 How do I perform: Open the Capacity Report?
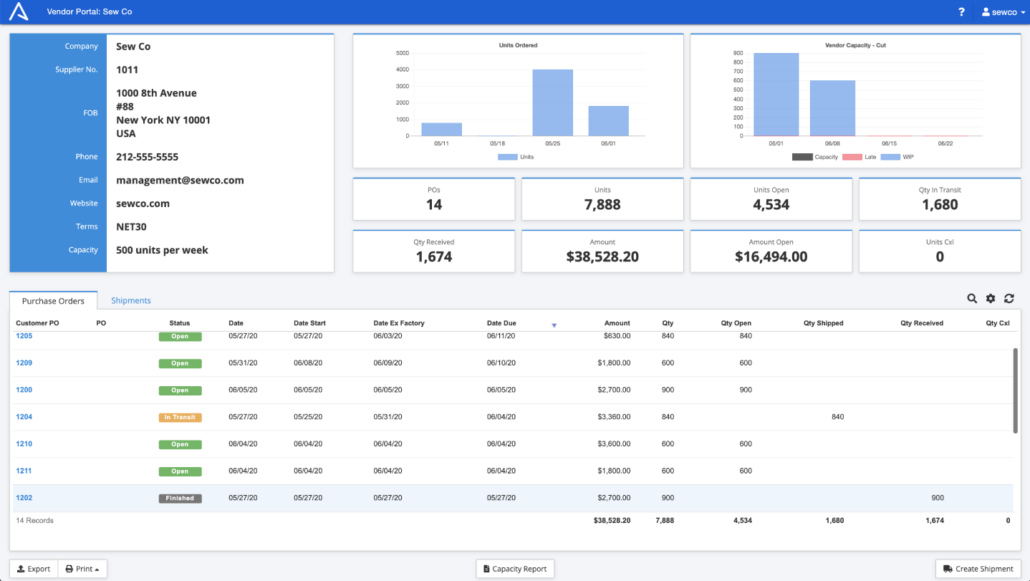point(515,569)
